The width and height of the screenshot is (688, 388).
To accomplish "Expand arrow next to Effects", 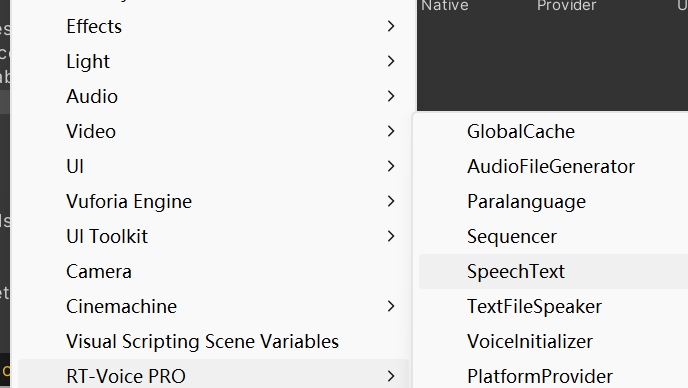I will 391,26.
